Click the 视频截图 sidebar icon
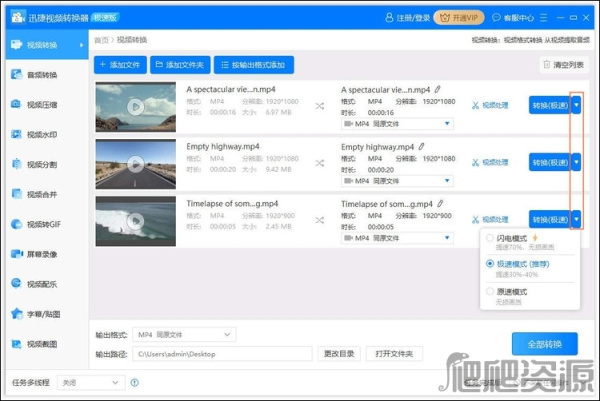The height and width of the screenshot is (401, 600). (16, 344)
